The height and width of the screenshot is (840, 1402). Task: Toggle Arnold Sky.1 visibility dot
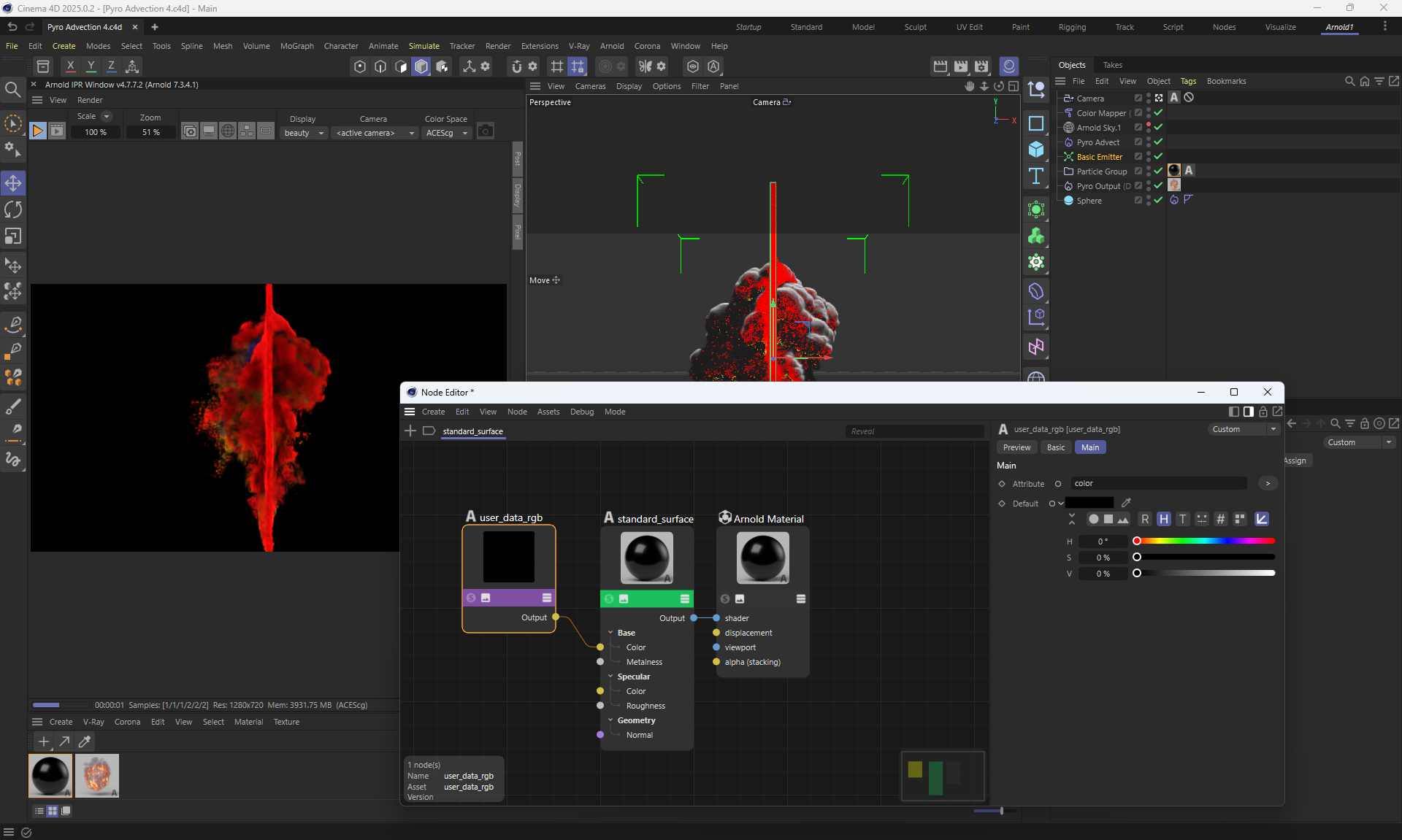point(1149,126)
